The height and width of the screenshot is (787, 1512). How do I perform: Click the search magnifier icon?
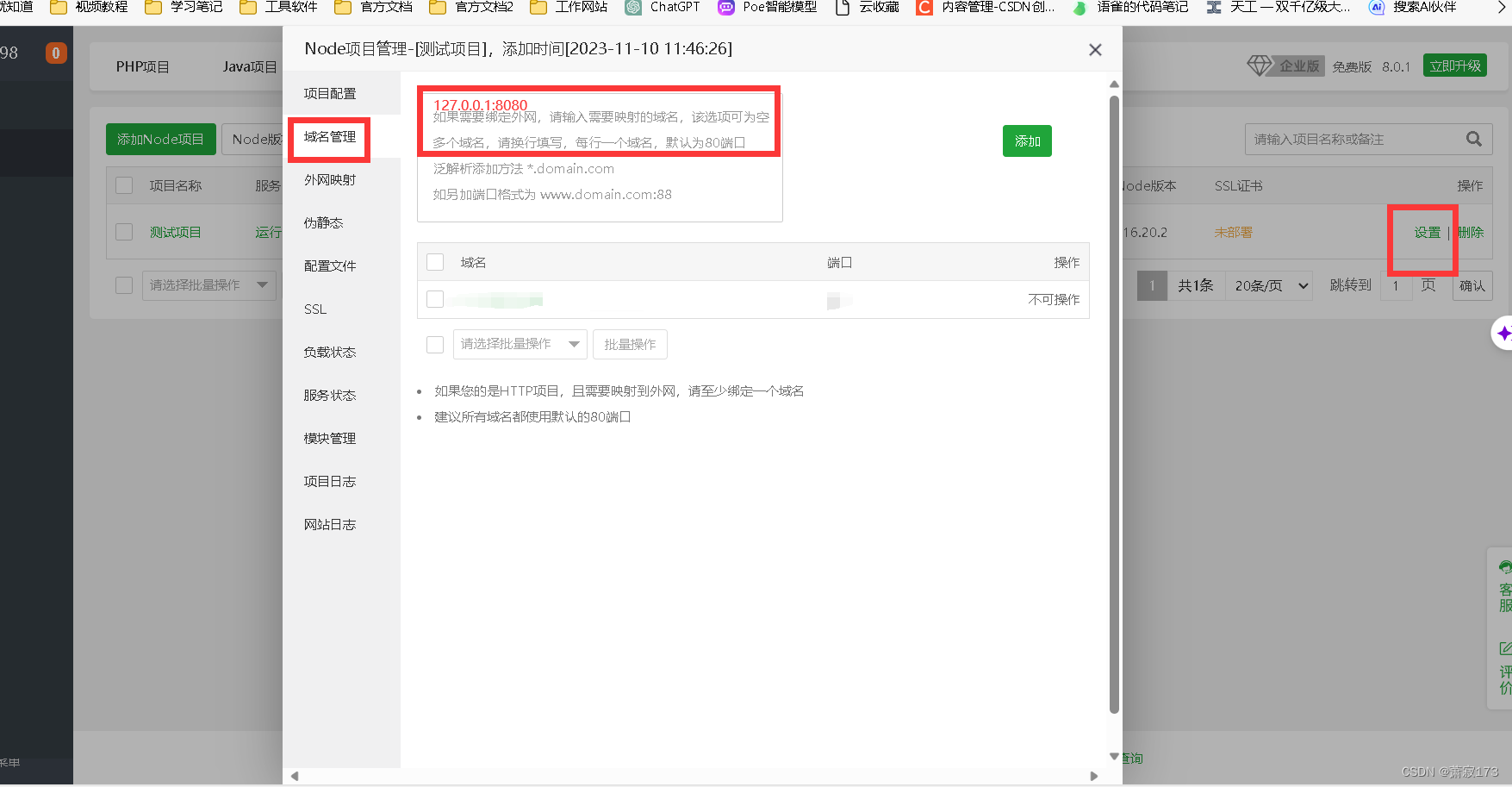[1474, 139]
